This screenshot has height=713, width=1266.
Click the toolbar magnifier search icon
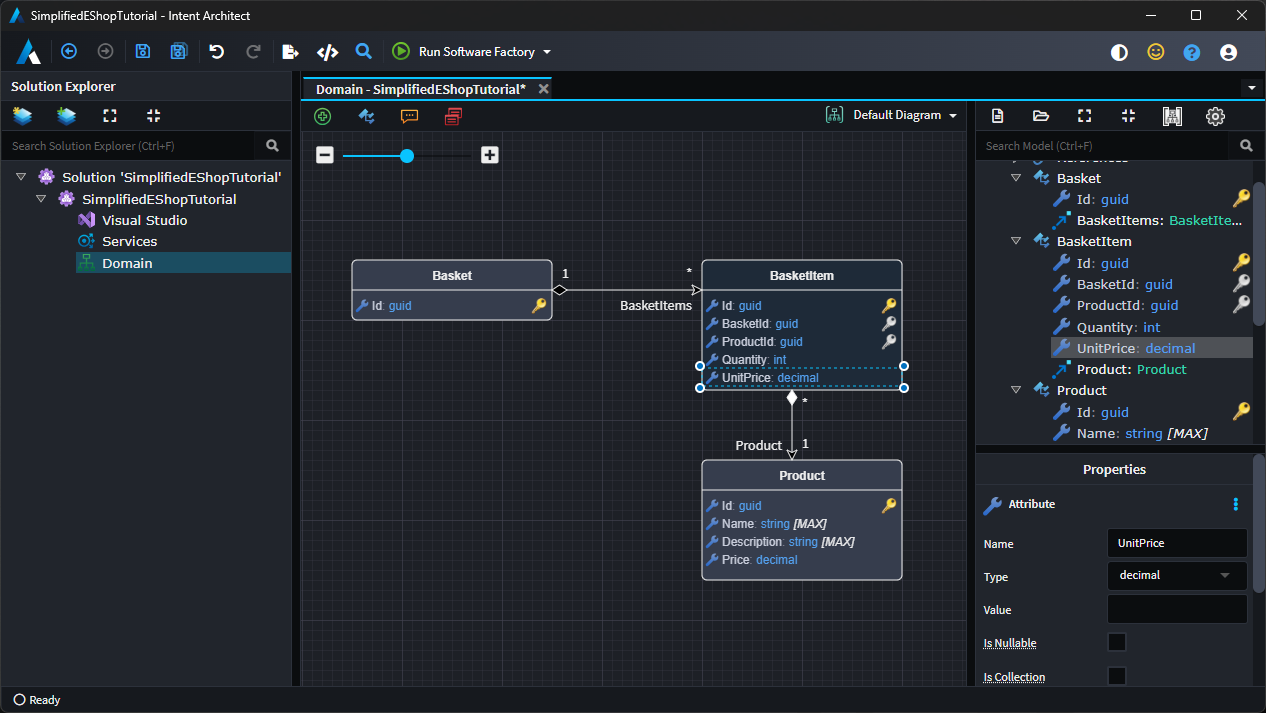click(x=364, y=52)
